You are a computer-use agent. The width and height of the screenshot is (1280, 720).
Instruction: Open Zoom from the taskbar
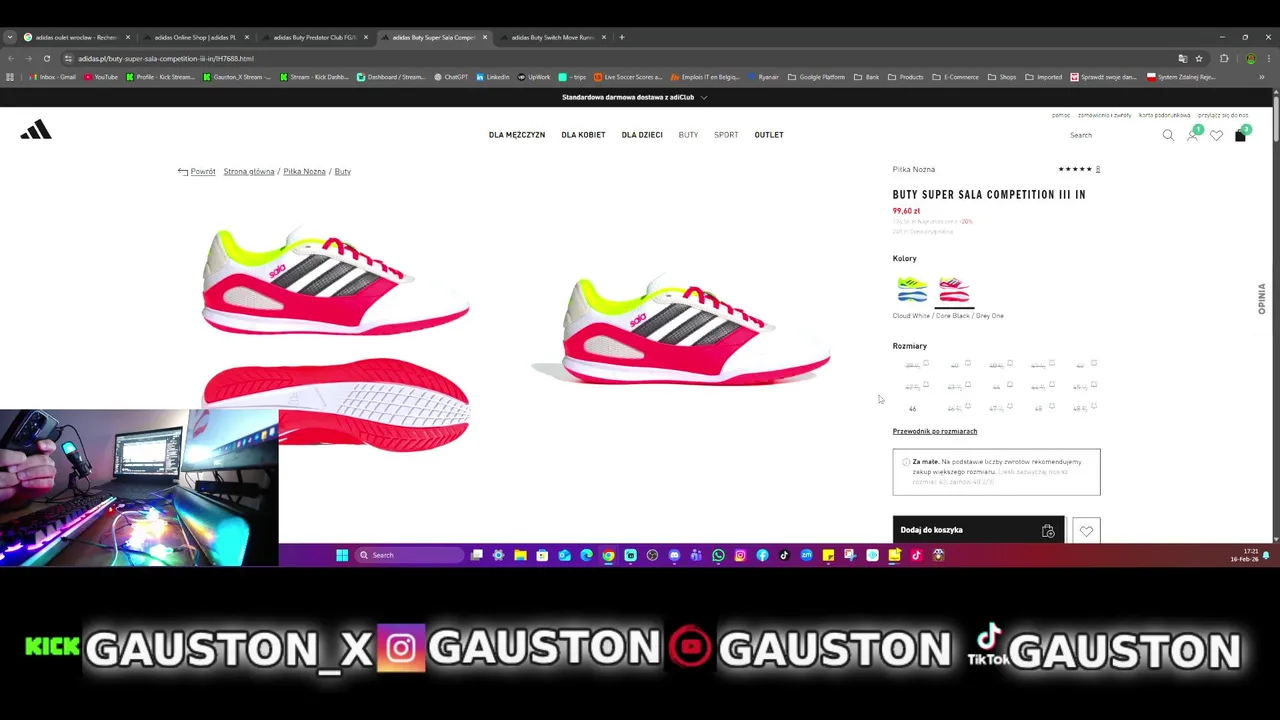click(x=806, y=555)
